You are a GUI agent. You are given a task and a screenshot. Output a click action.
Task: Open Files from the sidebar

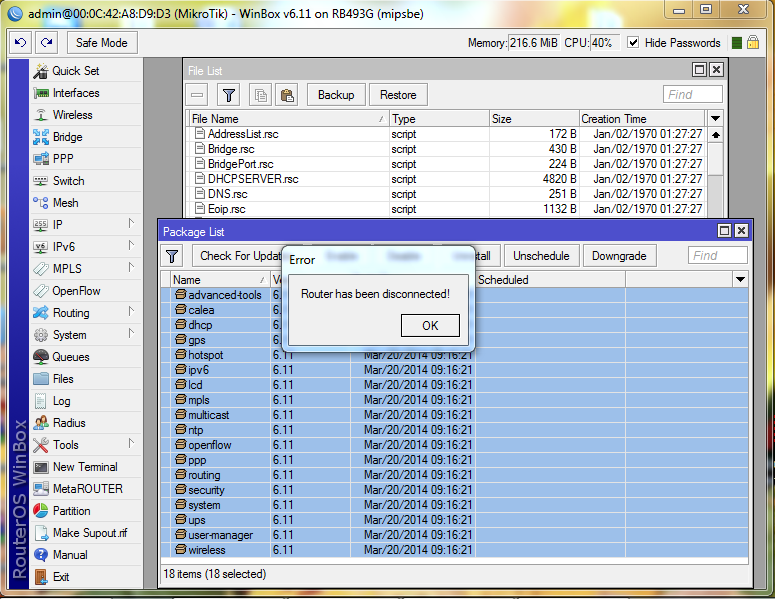(x=63, y=379)
